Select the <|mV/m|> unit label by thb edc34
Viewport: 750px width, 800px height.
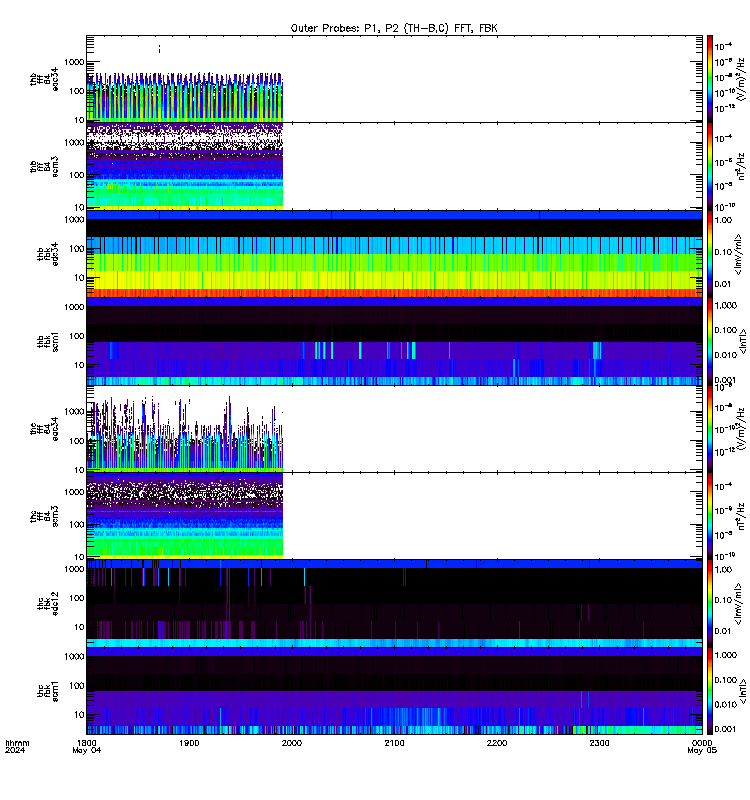739,254
